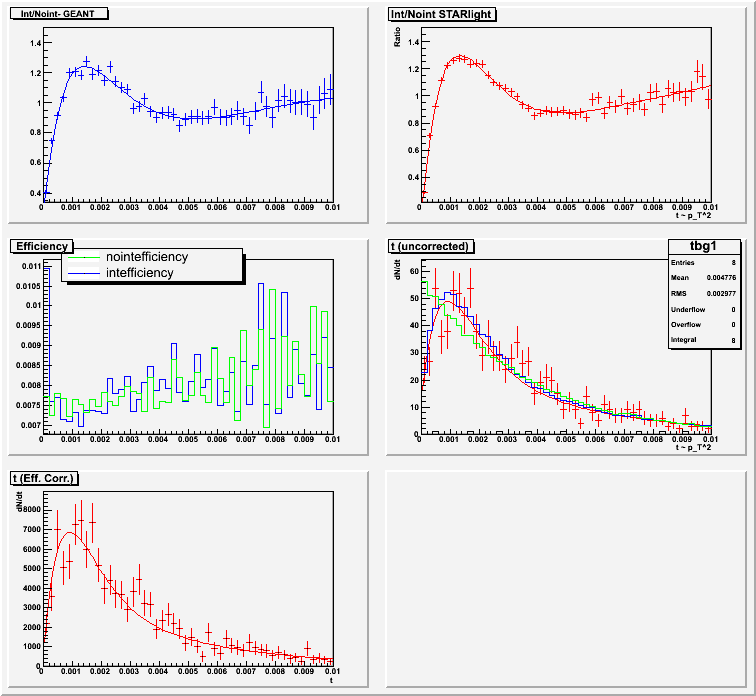
Task: Select the 'Int/Noint STARlight' title box
Action: [x=442, y=14]
